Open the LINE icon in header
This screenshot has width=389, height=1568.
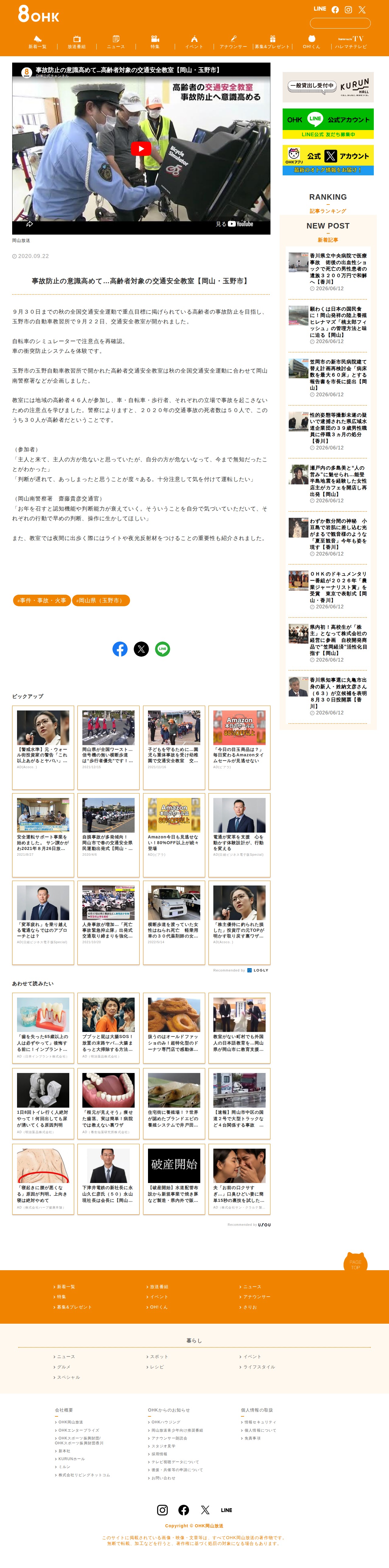(320, 9)
